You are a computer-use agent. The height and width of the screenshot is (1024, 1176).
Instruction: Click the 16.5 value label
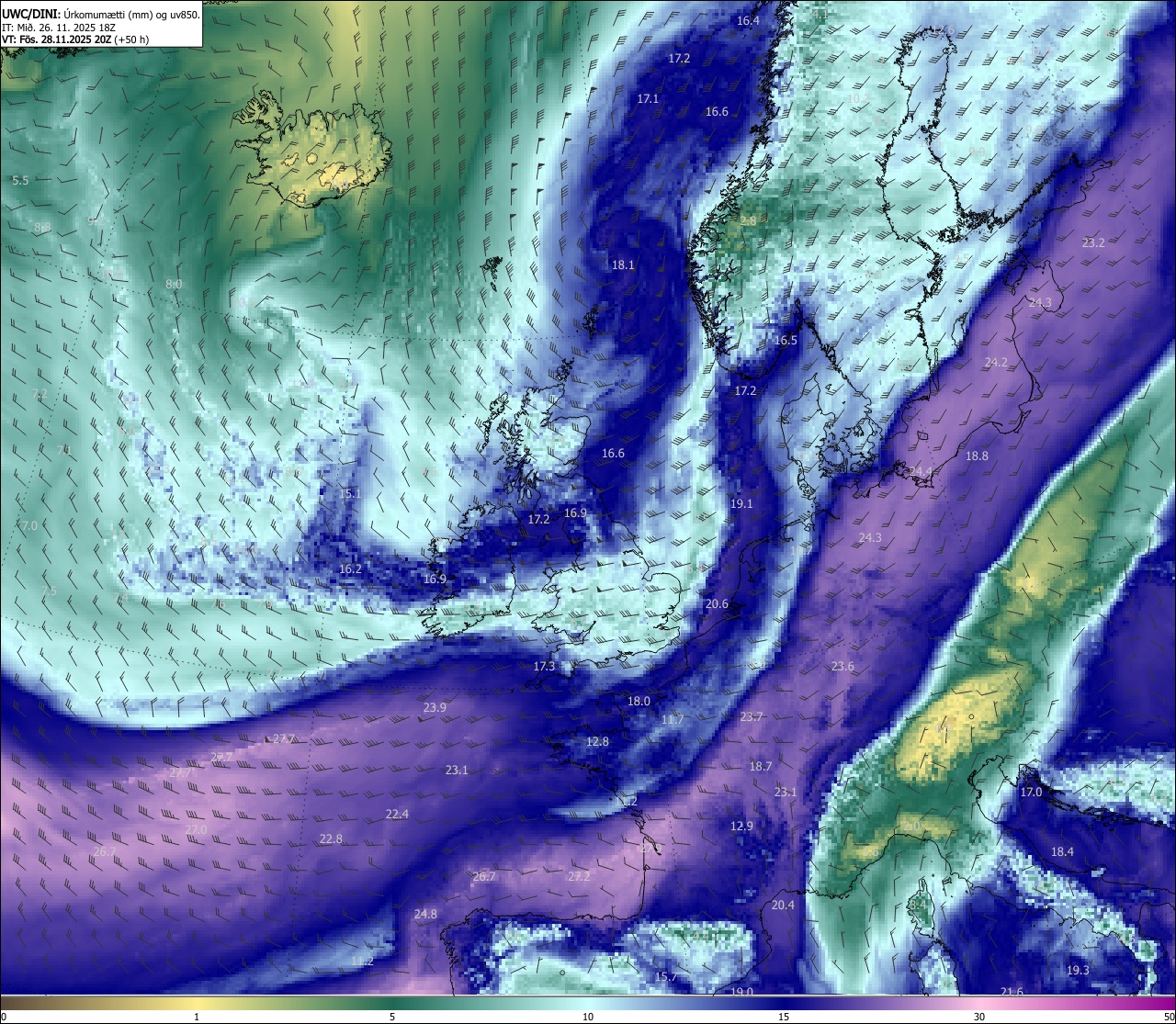click(786, 340)
